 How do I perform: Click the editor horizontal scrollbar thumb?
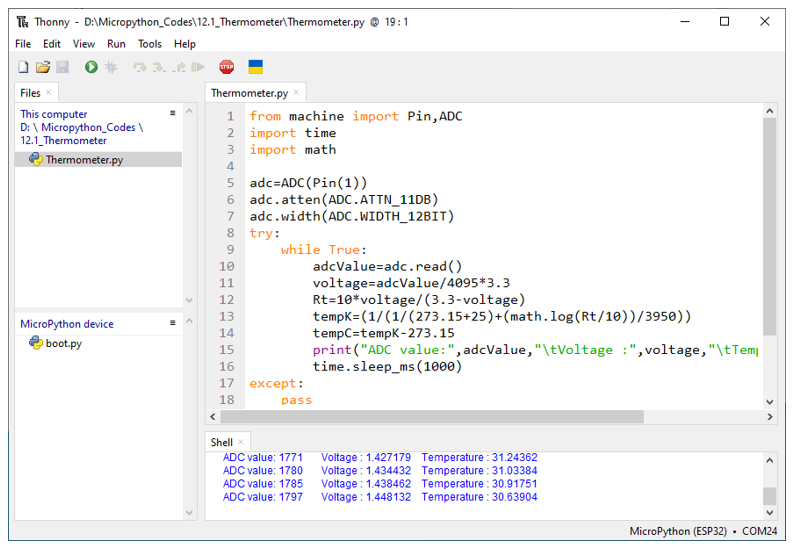pyautogui.click(x=432, y=417)
